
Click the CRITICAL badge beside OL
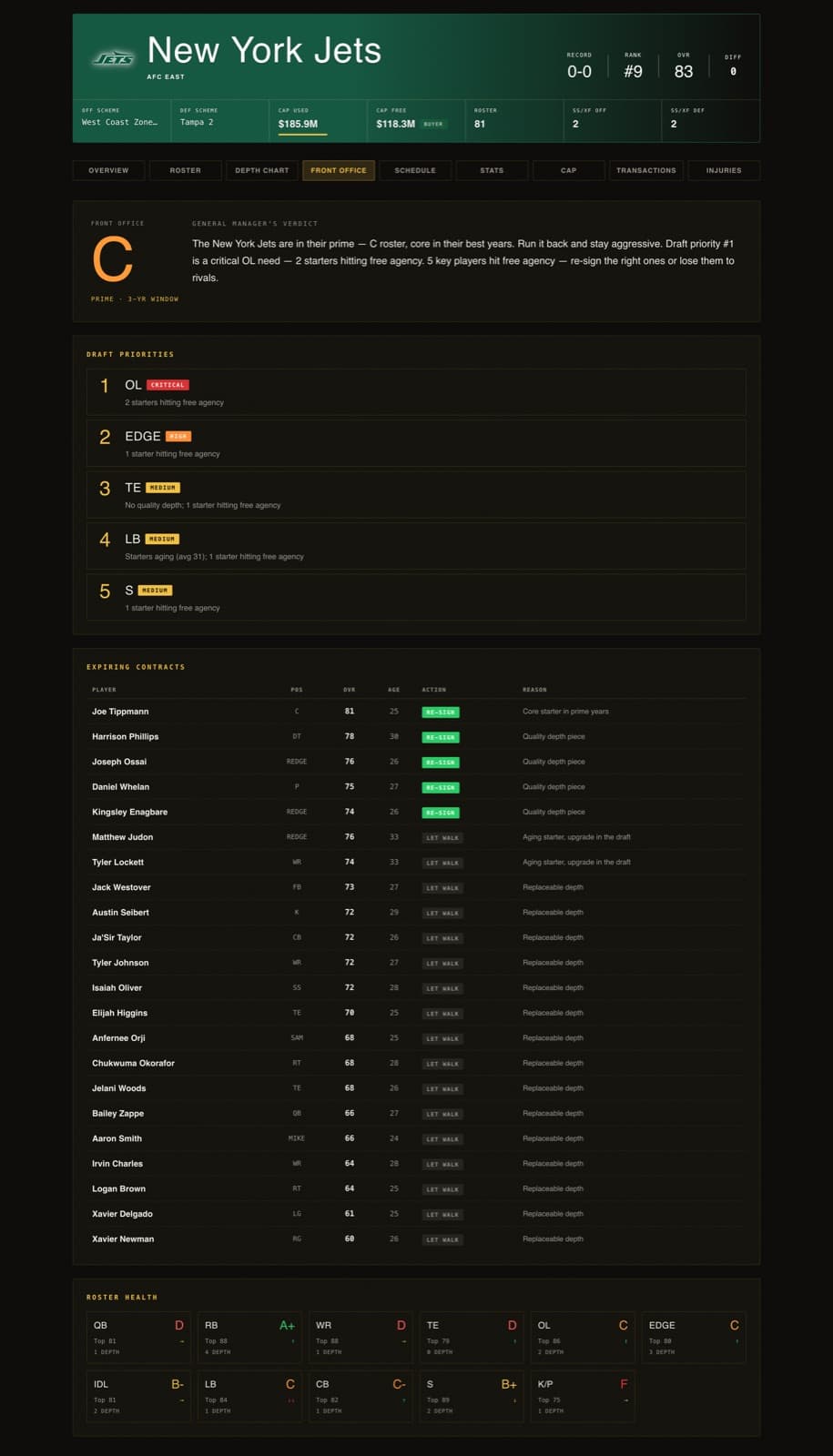168,385
